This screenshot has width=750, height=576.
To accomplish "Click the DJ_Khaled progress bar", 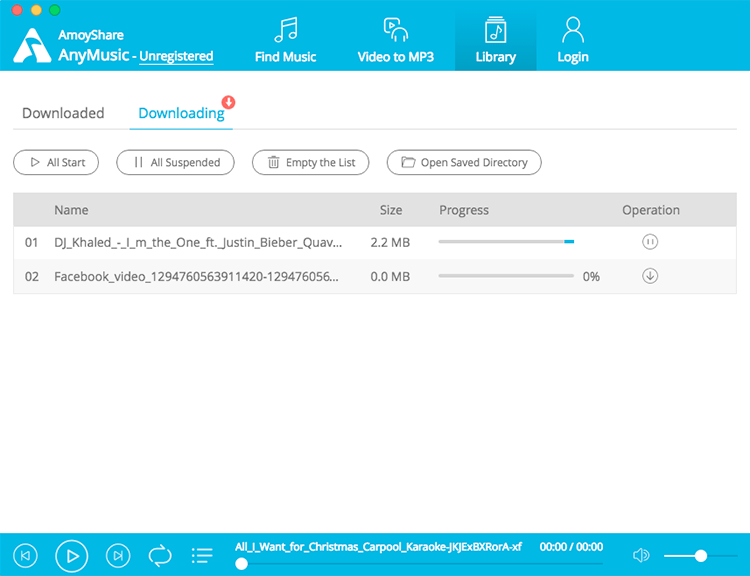I will point(506,242).
